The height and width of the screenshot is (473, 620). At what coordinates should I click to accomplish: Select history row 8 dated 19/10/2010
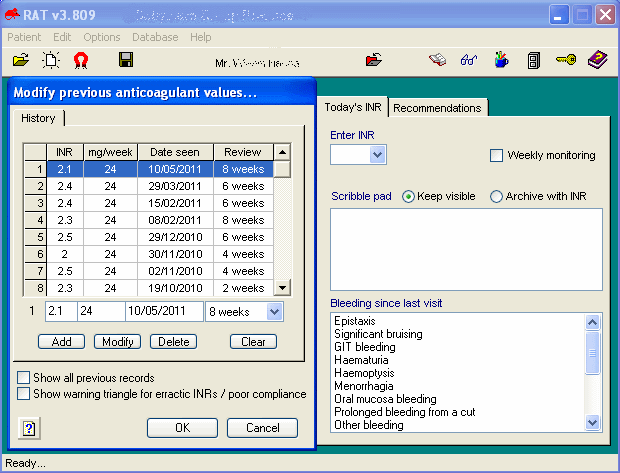click(149, 288)
